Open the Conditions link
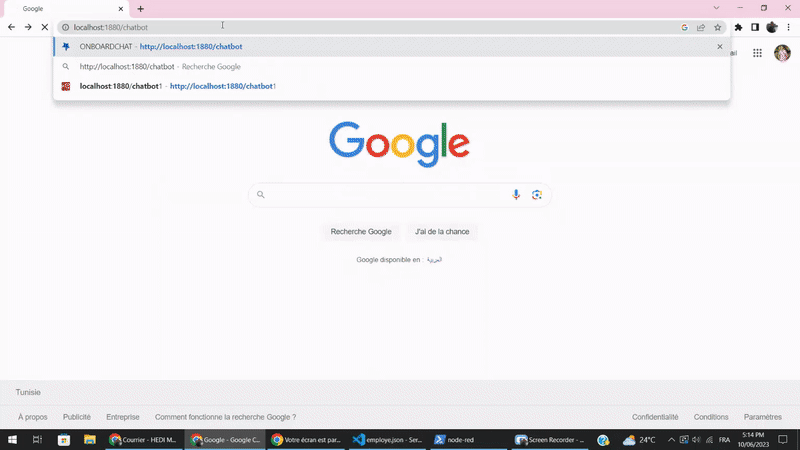The height and width of the screenshot is (450, 800). 711,417
